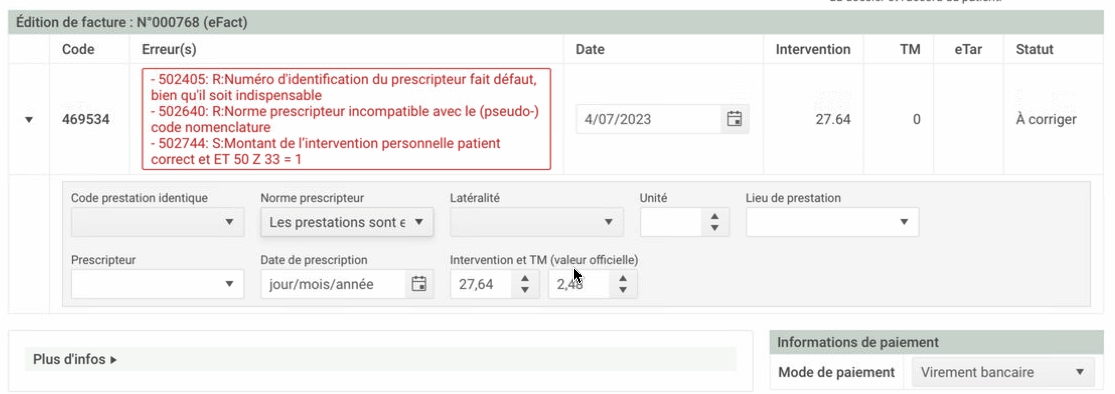Click the red error messages box
The height and width of the screenshot is (394, 1115).
click(x=346, y=119)
